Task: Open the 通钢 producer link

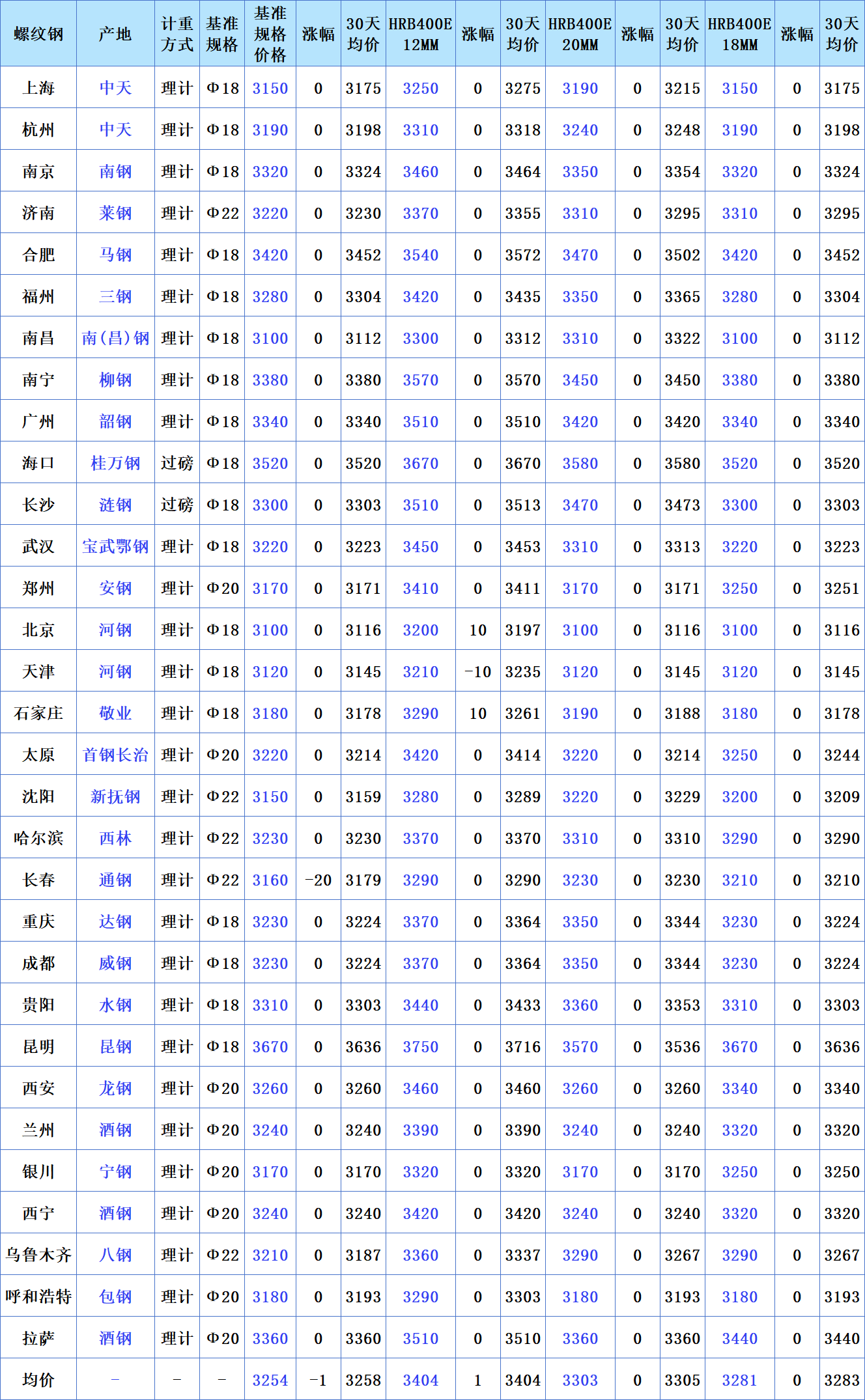Action: tap(115, 880)
